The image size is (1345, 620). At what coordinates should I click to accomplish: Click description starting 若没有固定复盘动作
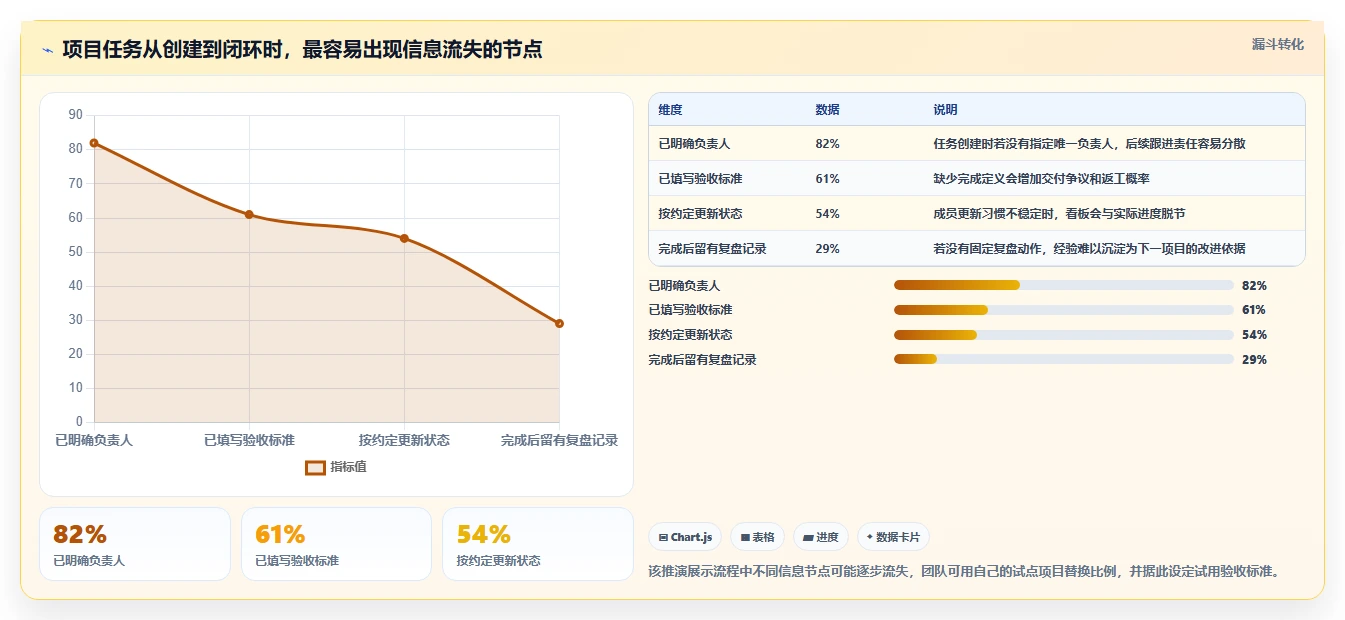tap(1089, 248)
